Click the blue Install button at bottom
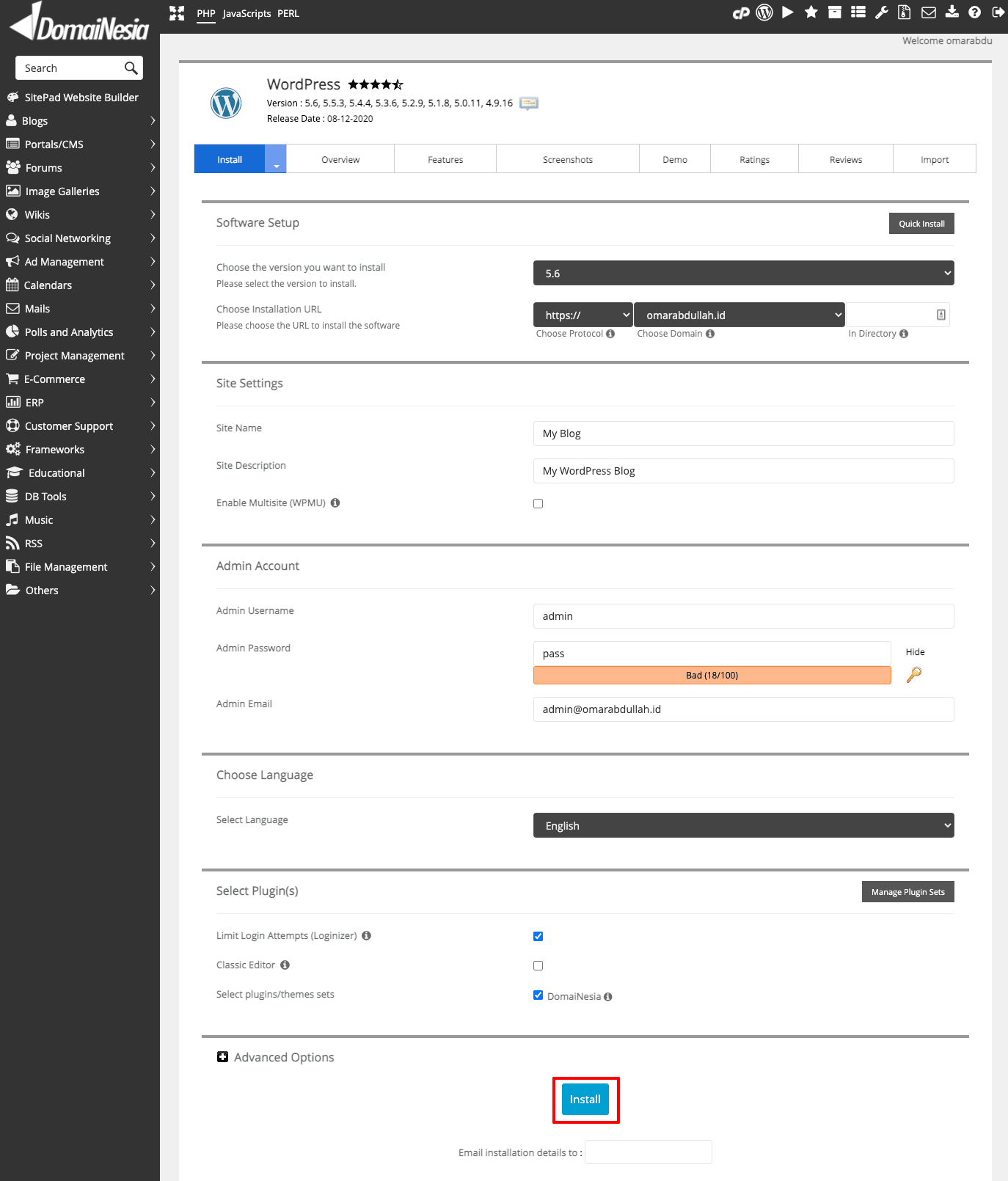1008x1181 pixels. tap(585, 1100)
